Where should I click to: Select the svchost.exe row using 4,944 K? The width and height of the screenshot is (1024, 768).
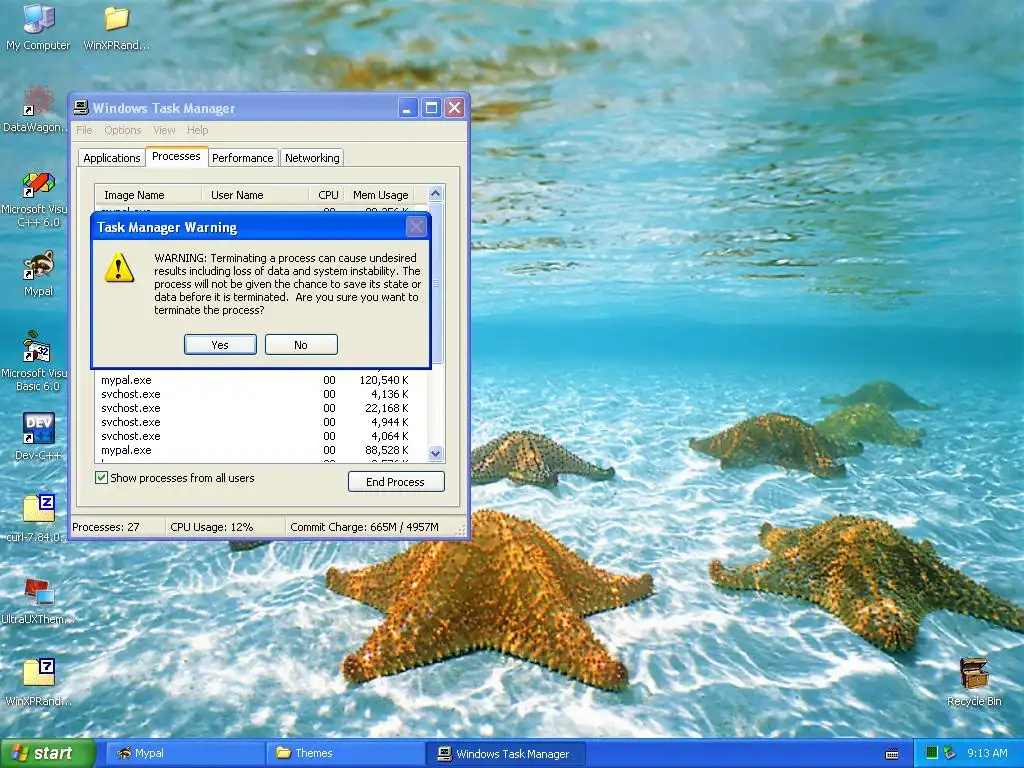(261, 423)
